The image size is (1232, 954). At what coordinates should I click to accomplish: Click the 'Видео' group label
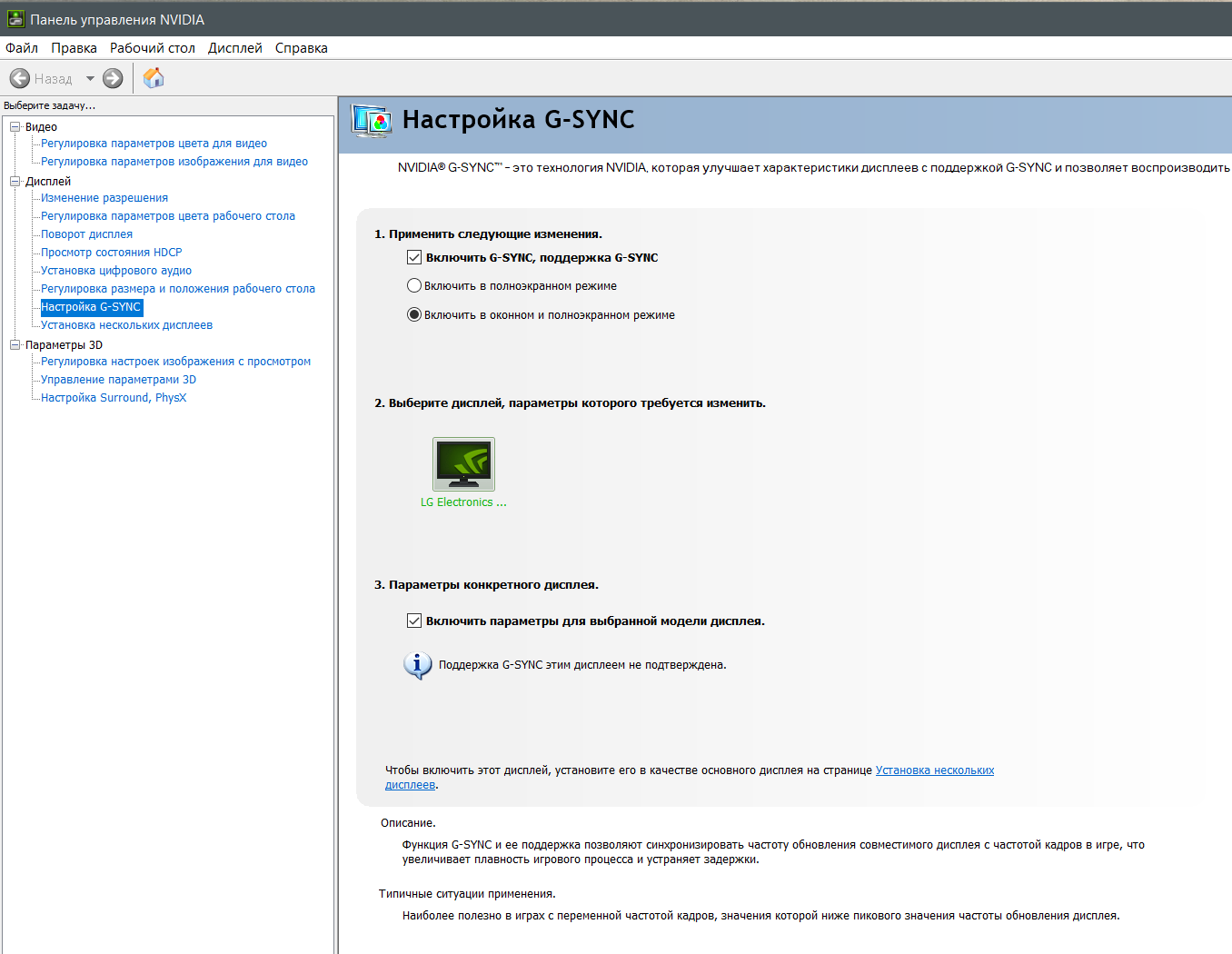click(41, 127)
